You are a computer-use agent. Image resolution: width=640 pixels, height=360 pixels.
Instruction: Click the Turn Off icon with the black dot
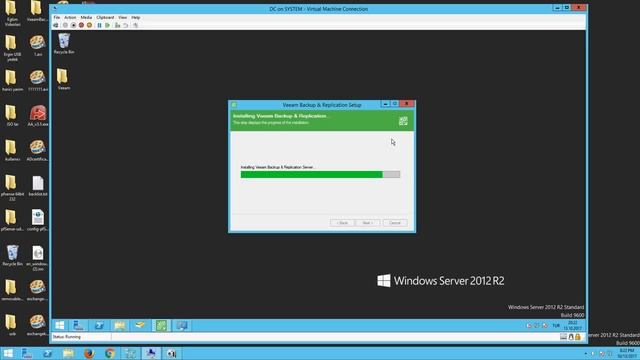73,25
